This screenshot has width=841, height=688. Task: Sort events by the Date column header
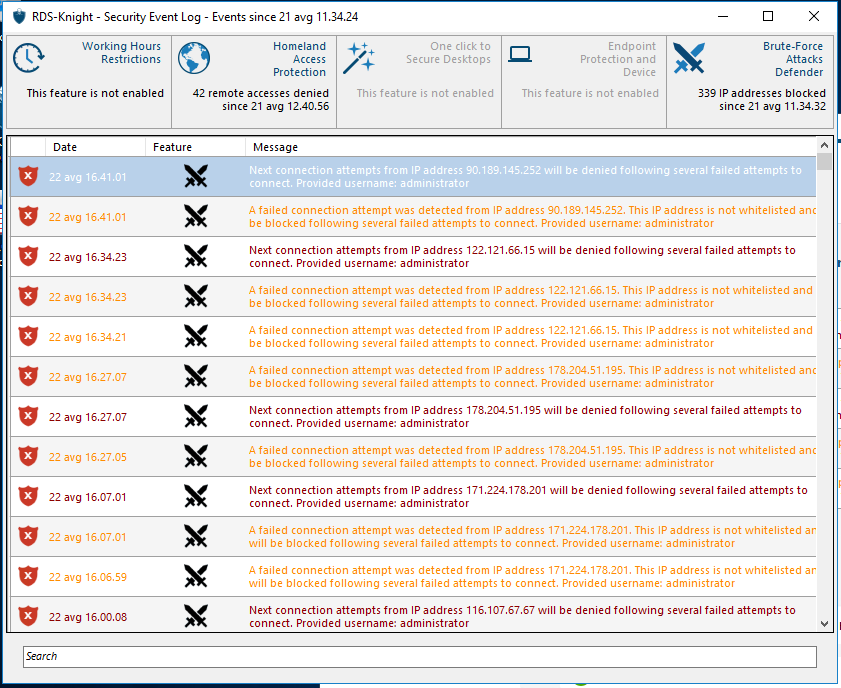[95, 147]
